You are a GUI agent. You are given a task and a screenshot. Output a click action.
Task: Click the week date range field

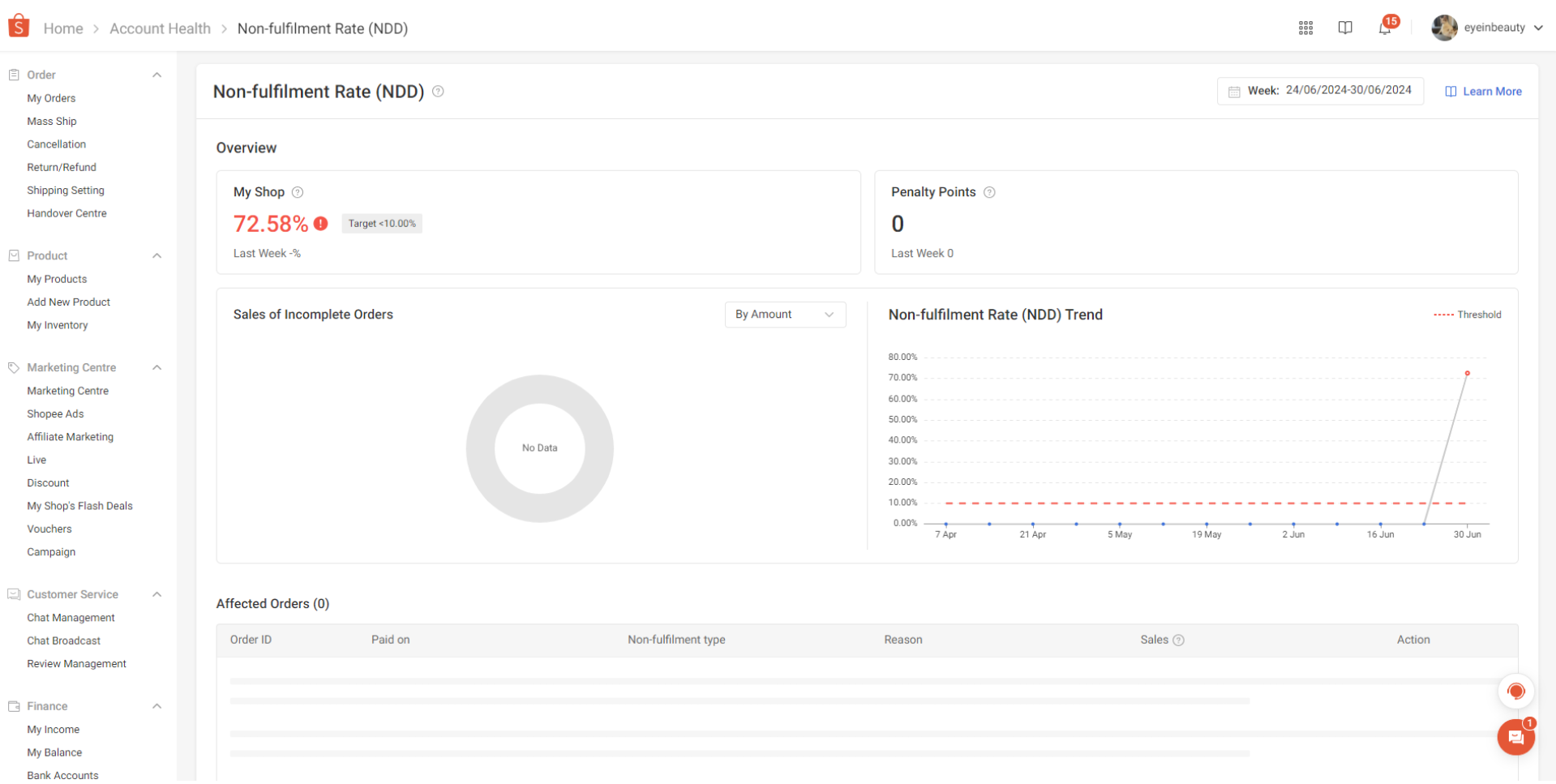pos(1348,91)
